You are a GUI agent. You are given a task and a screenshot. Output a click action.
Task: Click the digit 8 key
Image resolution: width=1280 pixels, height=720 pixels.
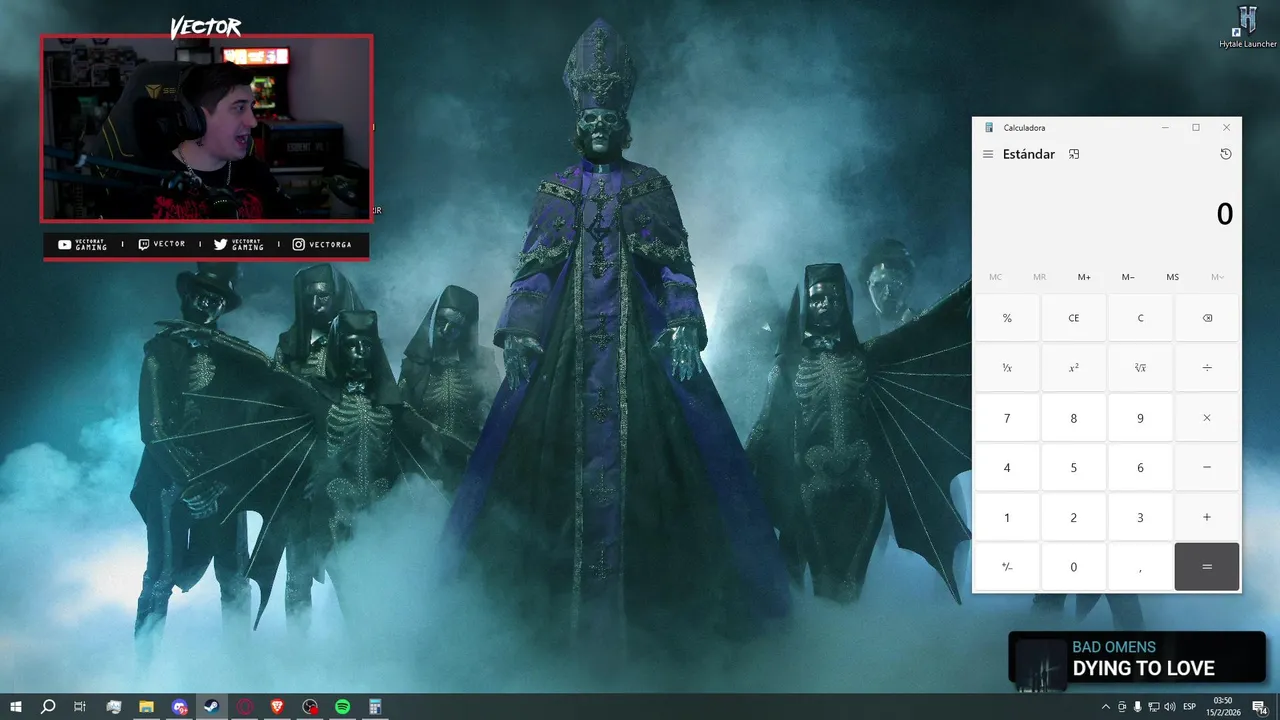(1074, 418)
